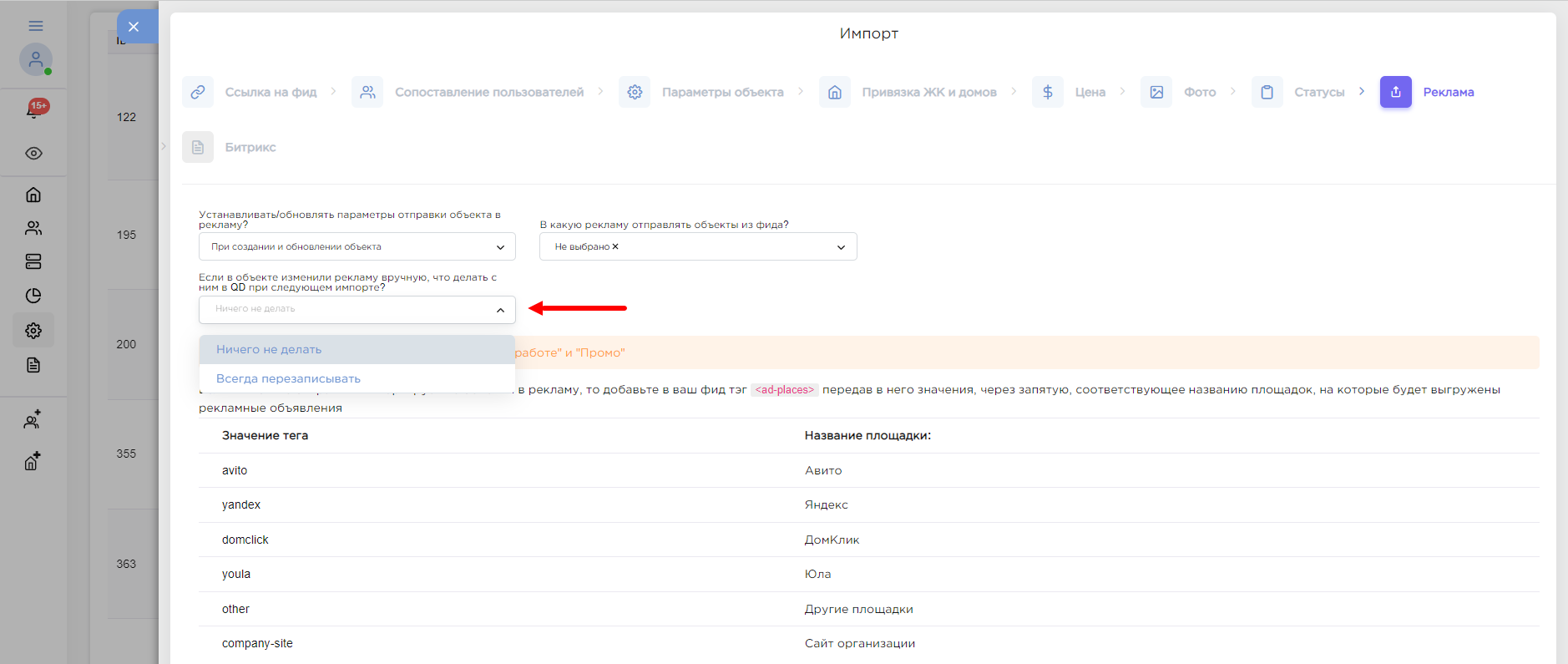
Task: Click the eye icon in left sidebar
Action: click(x=33, y=154)
